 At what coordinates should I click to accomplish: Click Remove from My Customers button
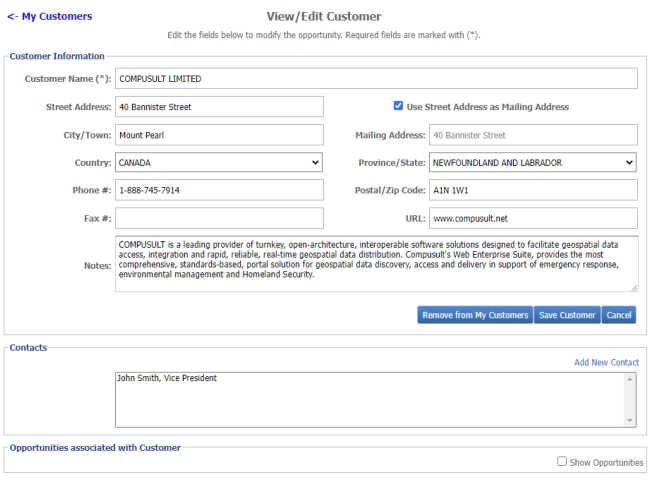click(x=475, y=315)
